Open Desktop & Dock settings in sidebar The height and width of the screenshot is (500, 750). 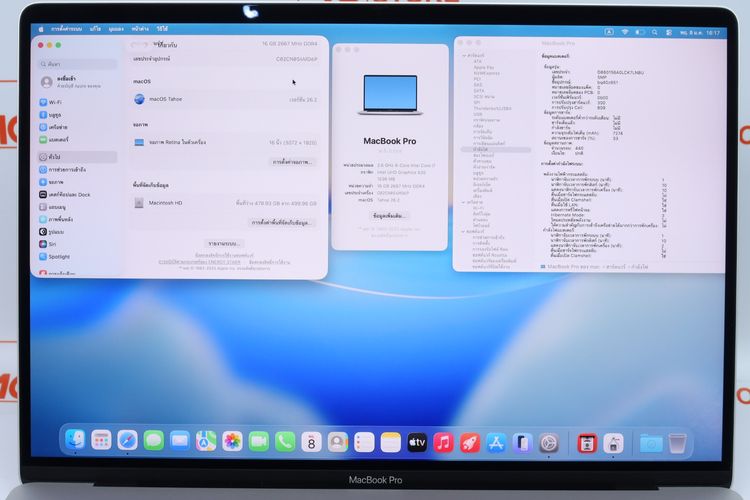(x=77, y=195)
